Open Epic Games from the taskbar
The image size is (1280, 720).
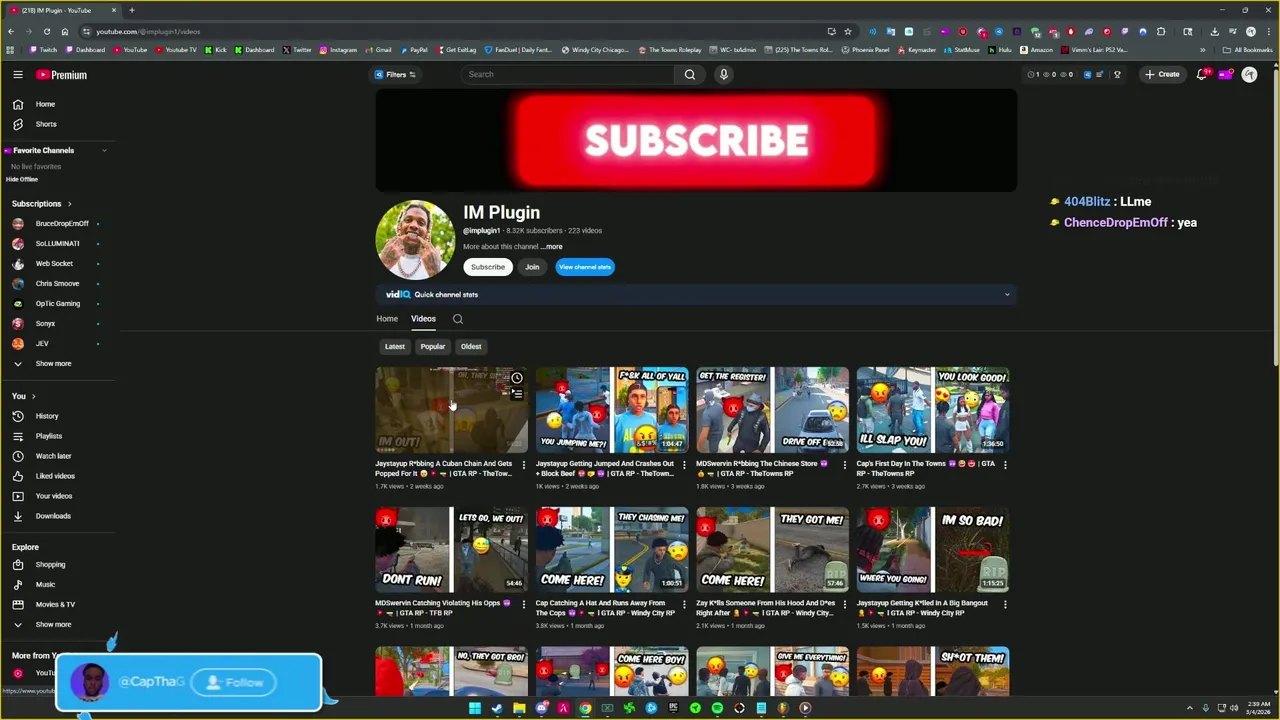coord(673,708)
